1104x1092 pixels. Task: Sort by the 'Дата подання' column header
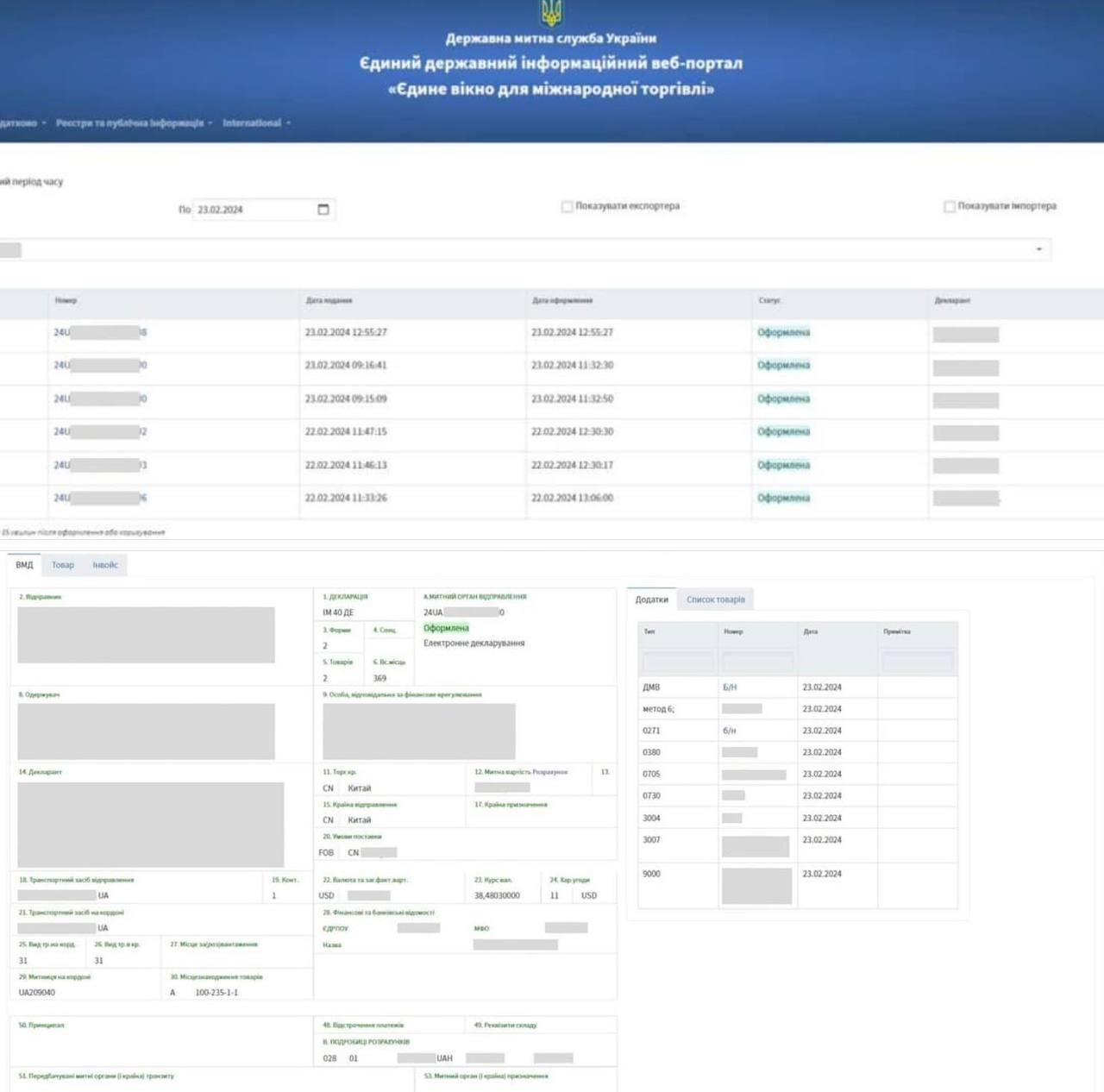[329, 301]
